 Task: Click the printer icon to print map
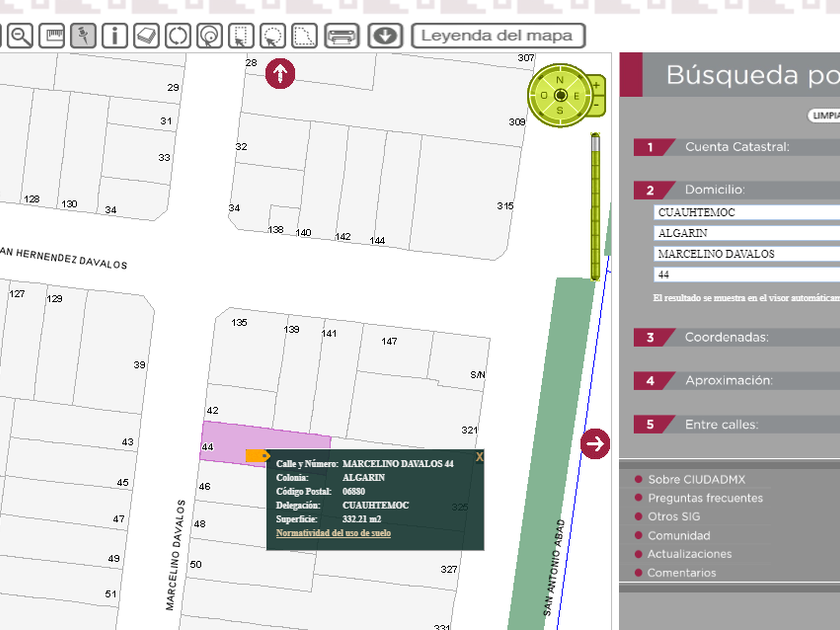(341, 37)
